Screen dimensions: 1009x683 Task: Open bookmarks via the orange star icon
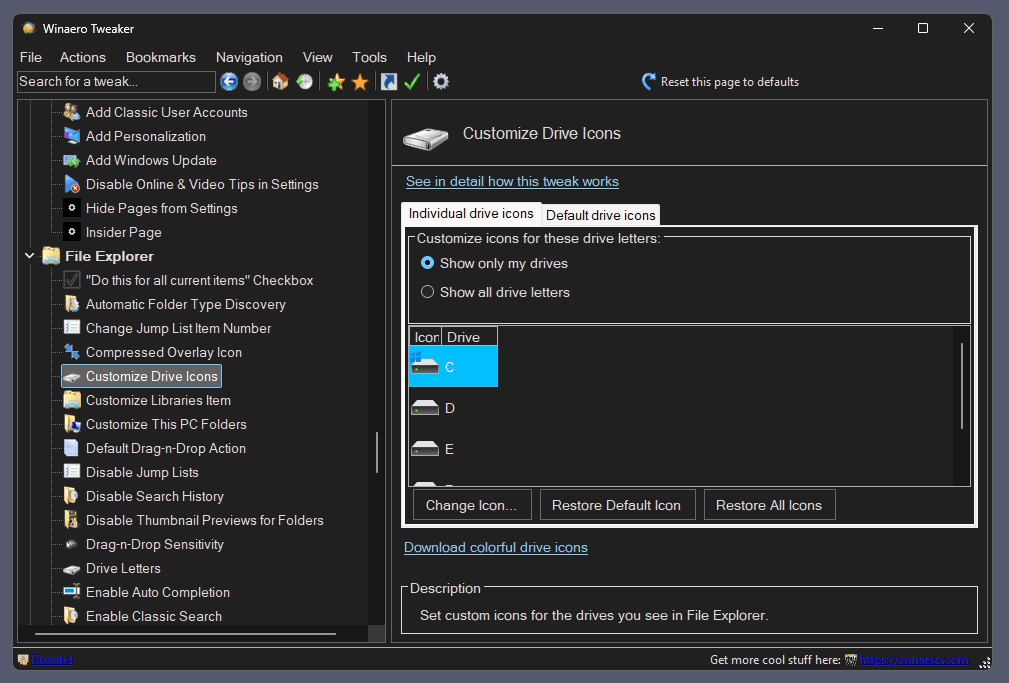[x=360, y=82]
